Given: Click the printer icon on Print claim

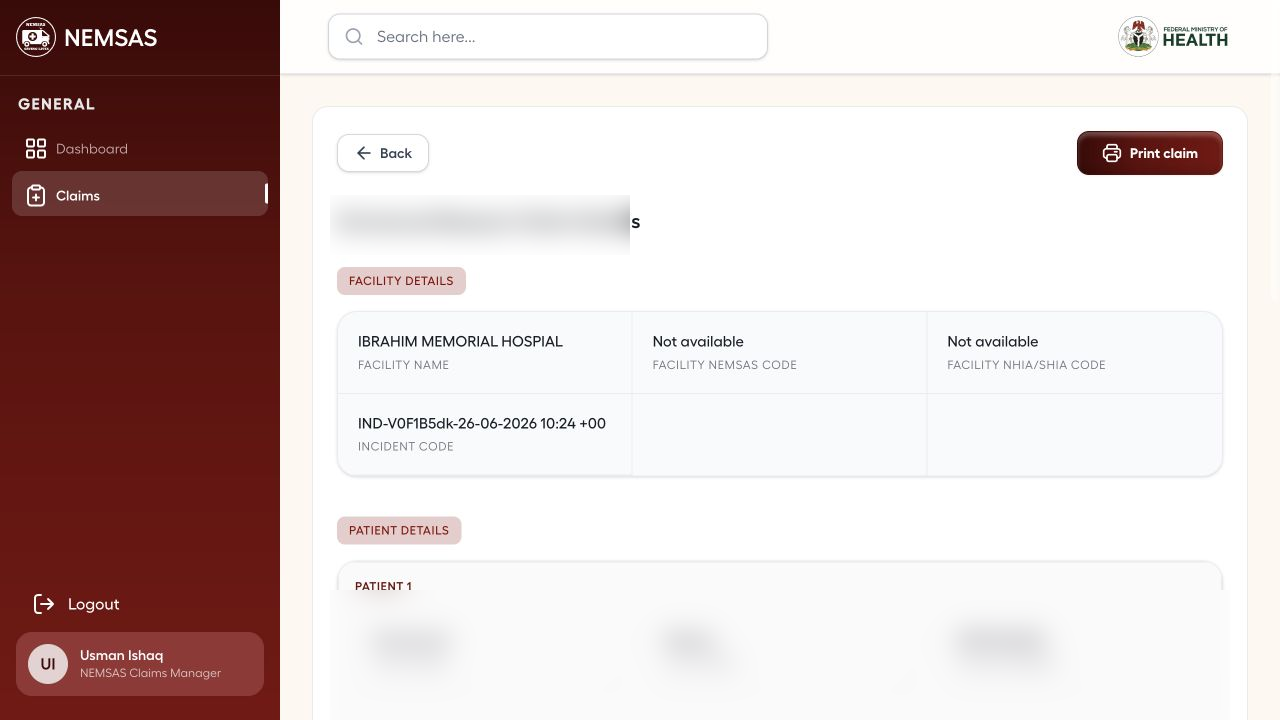Looking at the screenshot, I should pos(1112,153).
